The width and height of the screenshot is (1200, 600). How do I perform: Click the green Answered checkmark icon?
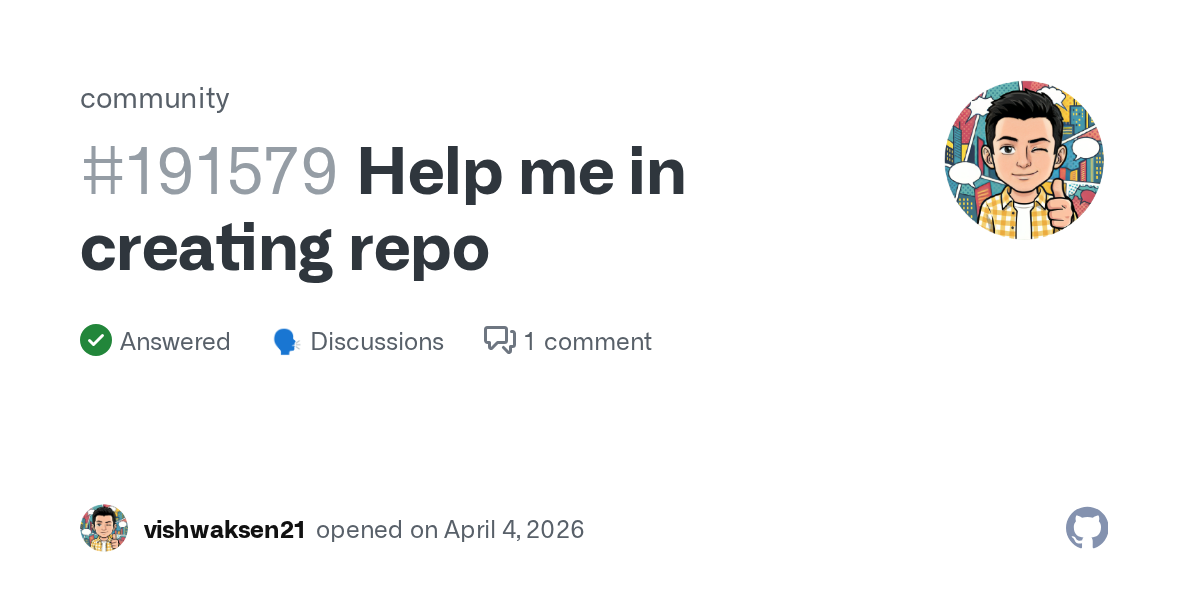click(x=96, y=341)
